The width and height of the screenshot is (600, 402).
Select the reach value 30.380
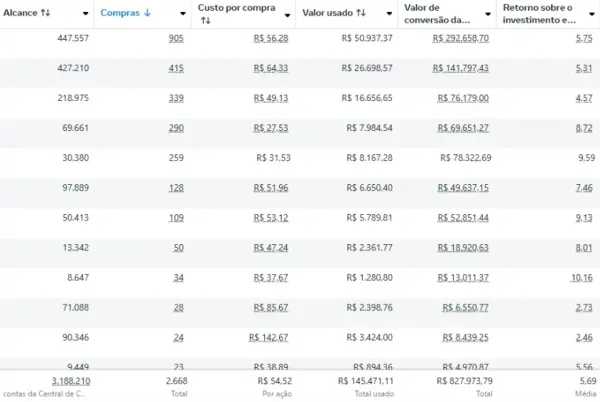click(x=76, y=158)
